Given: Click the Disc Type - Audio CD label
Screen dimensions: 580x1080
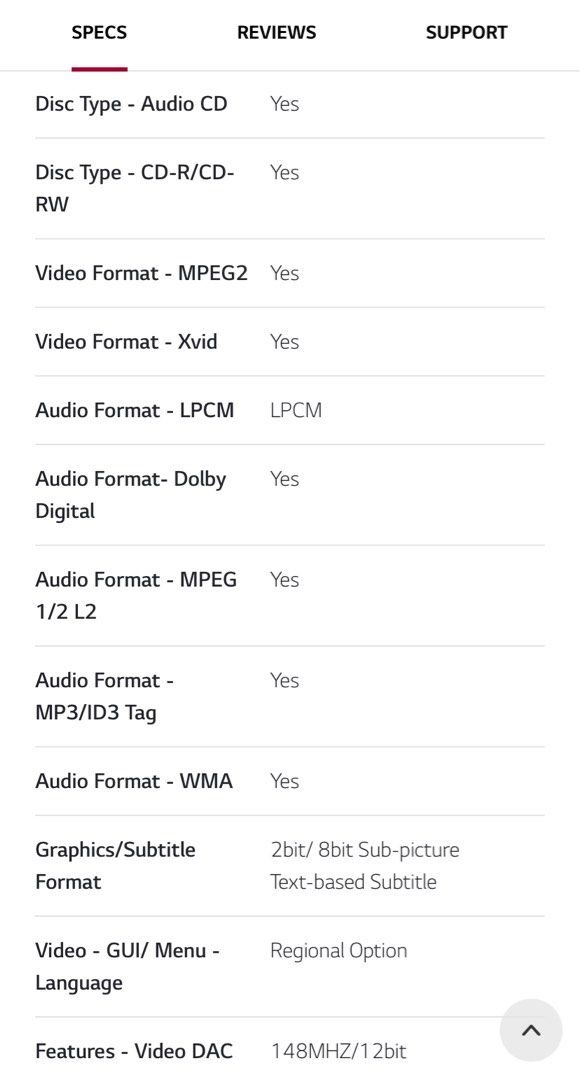Looking at the screenshot, I should 131,104.
